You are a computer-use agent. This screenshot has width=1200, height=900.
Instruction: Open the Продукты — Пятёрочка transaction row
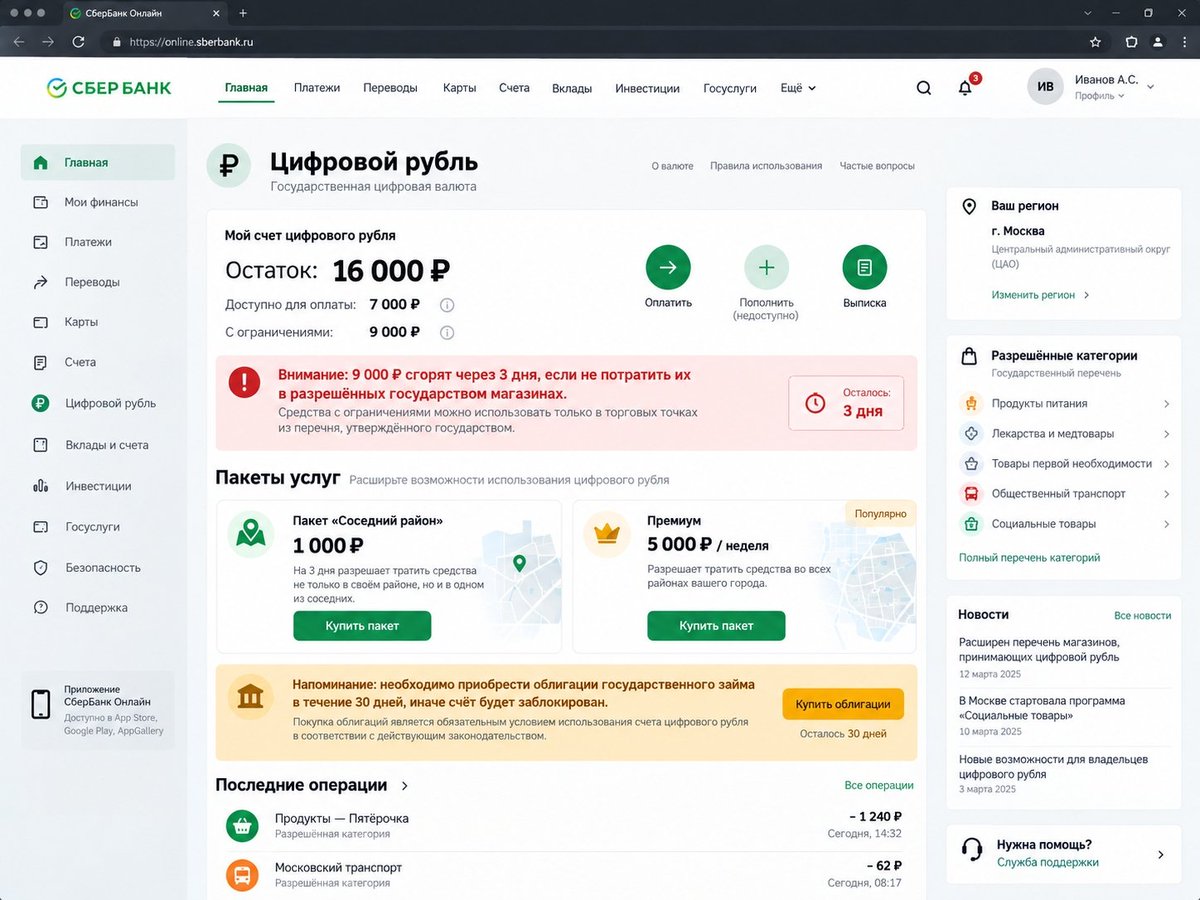coord(564,825)
